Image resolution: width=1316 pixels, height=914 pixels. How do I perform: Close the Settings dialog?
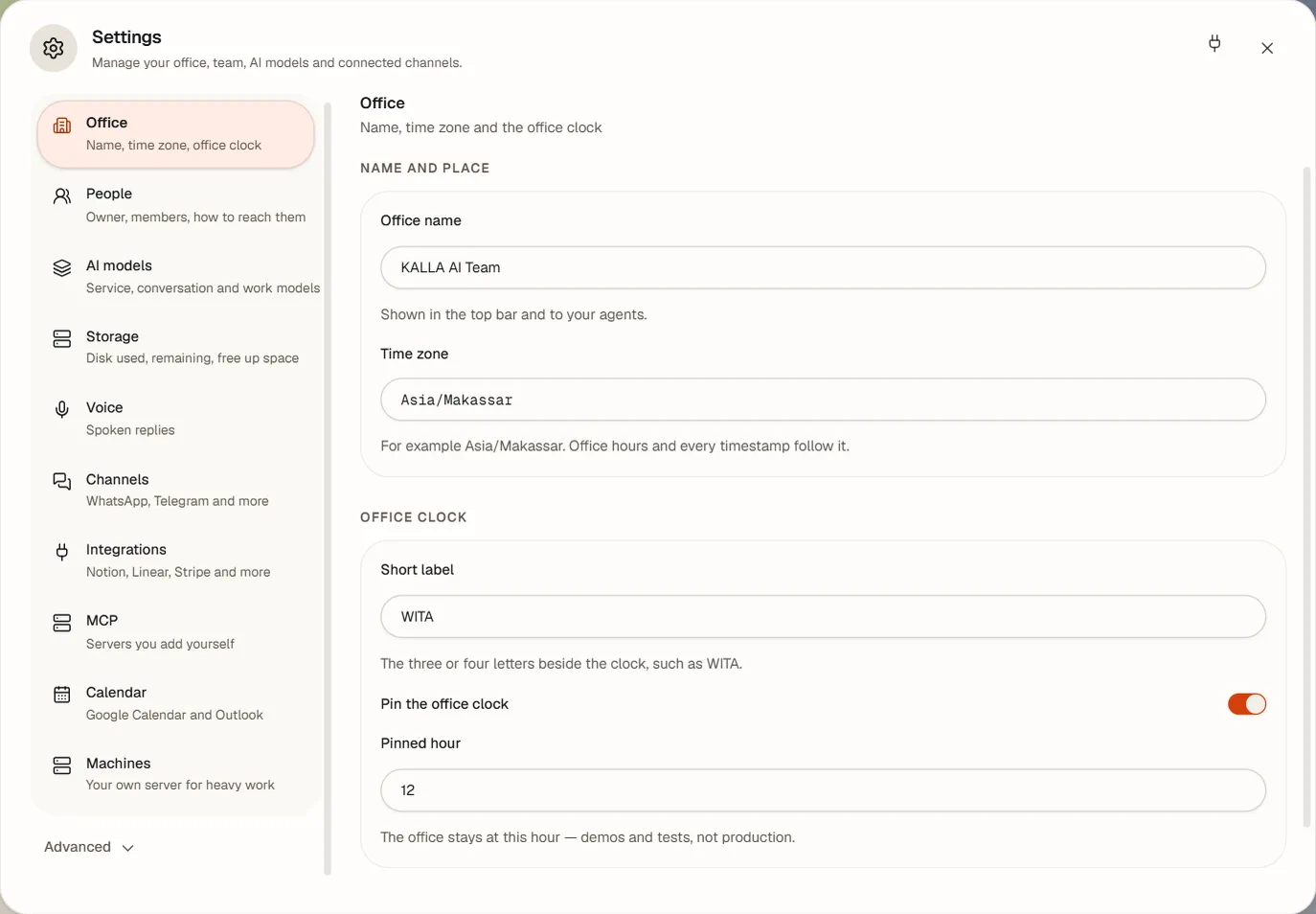pos(1267,48)
